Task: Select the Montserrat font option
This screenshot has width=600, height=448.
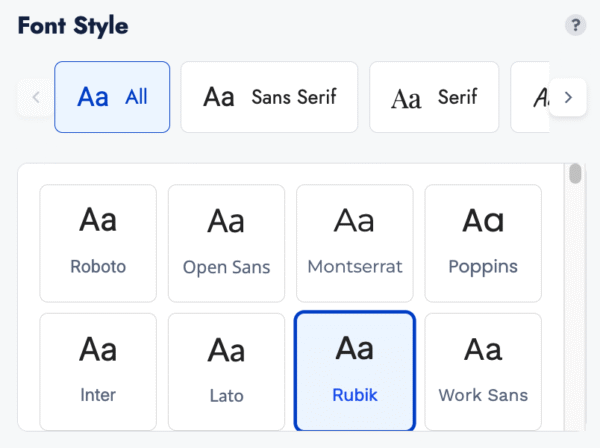Action: click(x=354, y=243)
